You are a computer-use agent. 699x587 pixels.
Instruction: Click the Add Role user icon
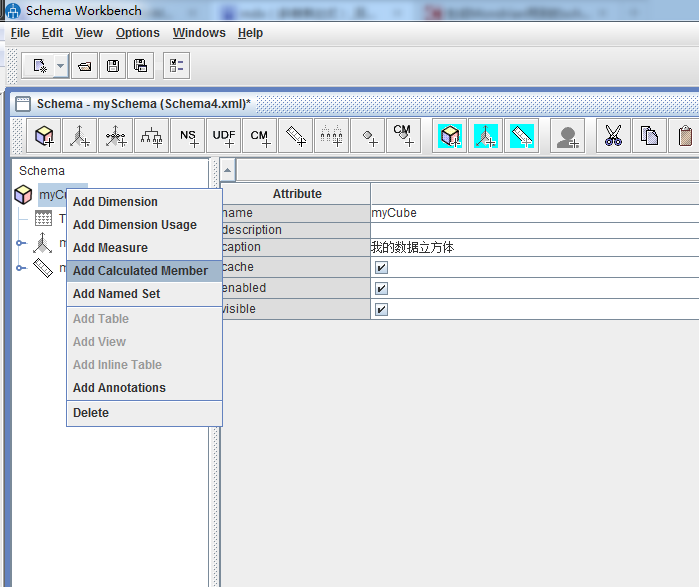pyautogui.click(x=567, y=136)
